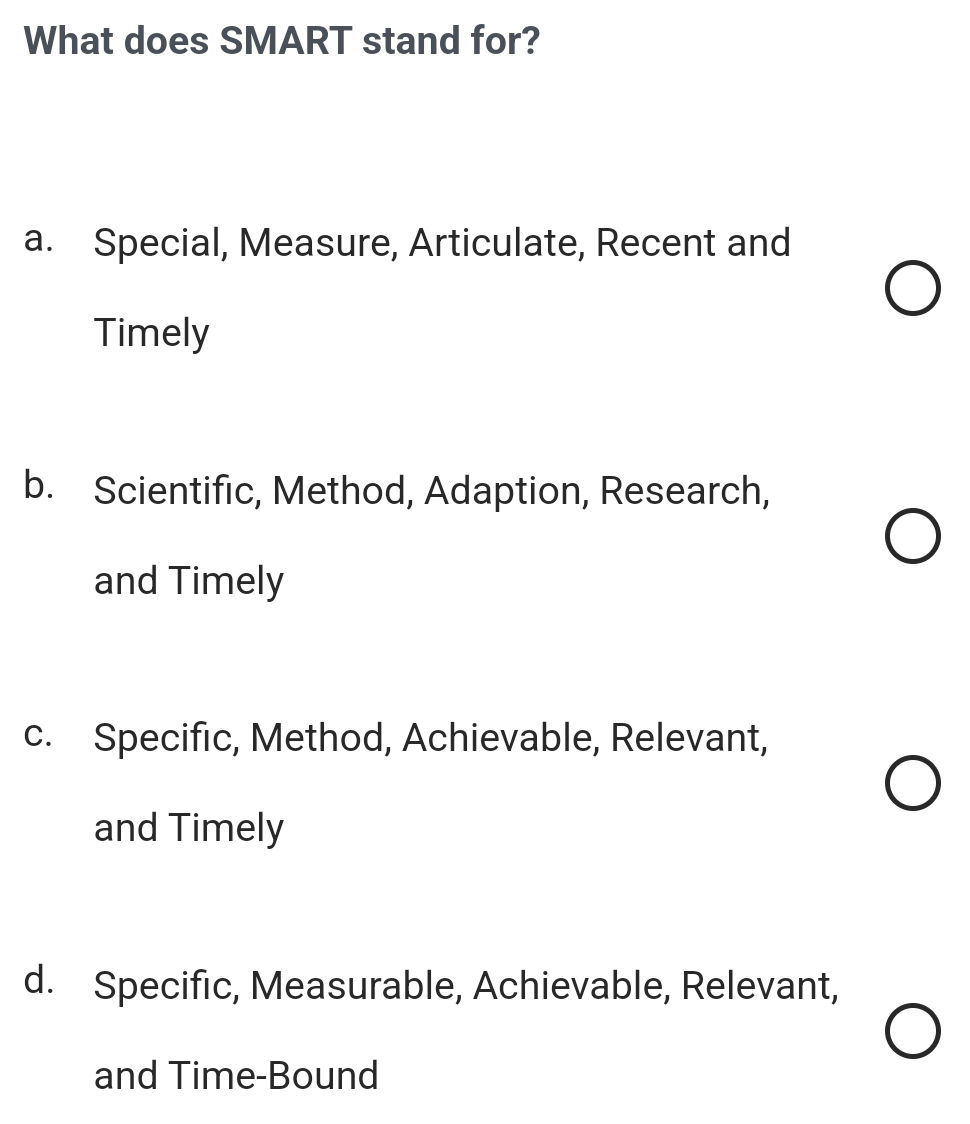Image resolution: width=970 pixels, height=1124 pixels.
Task: Select the radio button for option a
Action: click(913, 288)
